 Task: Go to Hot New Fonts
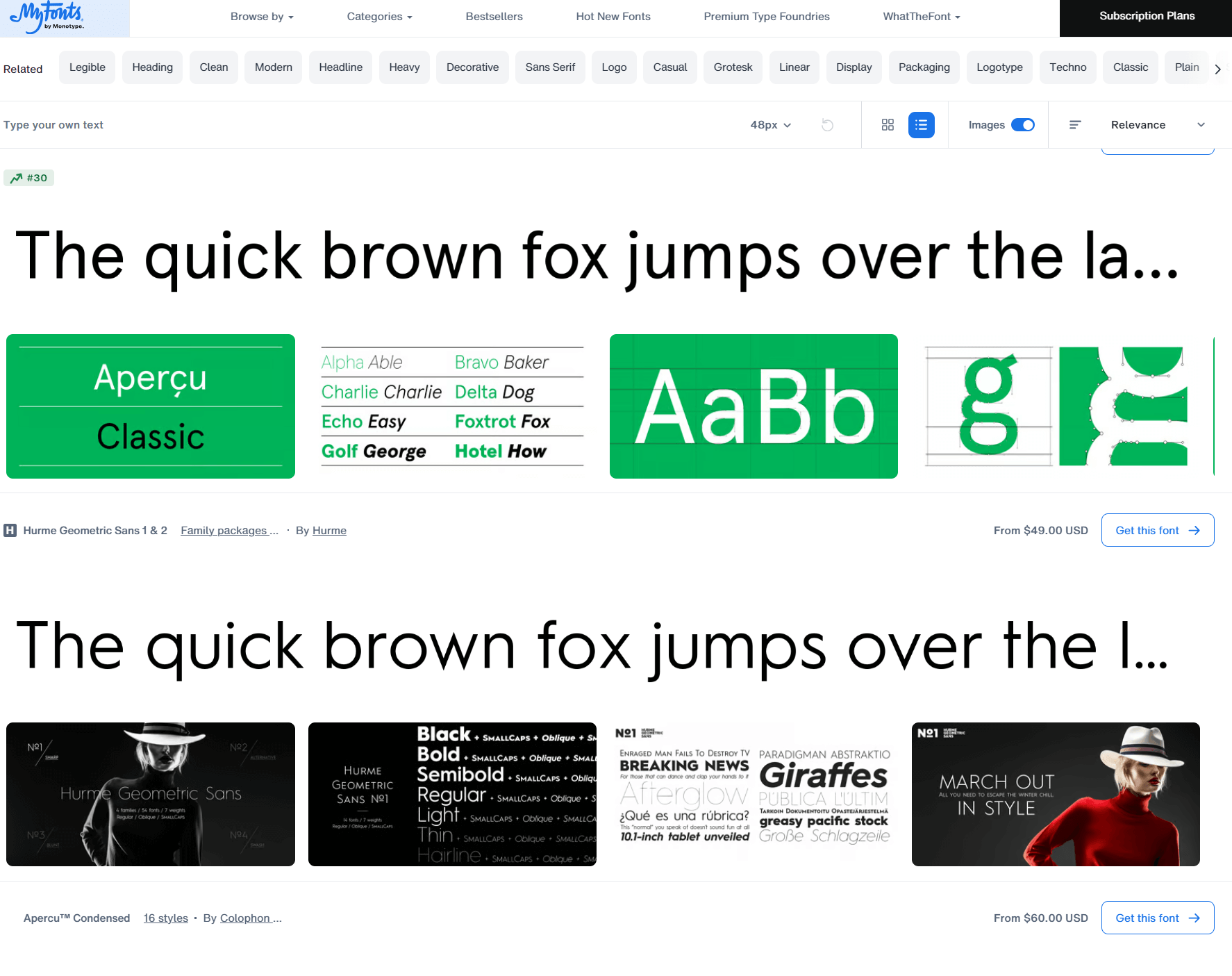pos(613,17)
